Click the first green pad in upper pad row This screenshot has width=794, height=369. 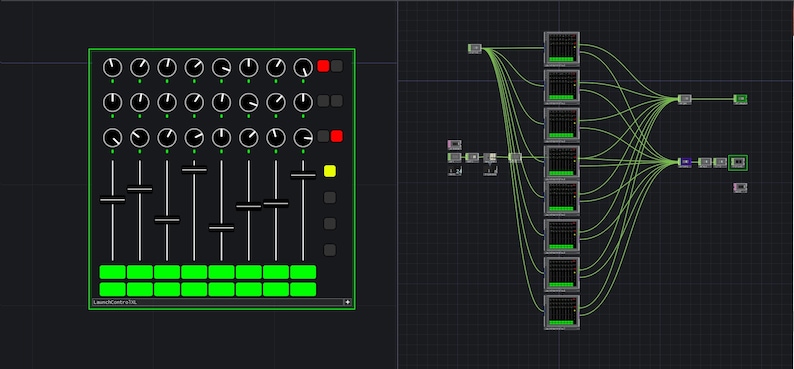pyautogui.click(x=112, y=272)
